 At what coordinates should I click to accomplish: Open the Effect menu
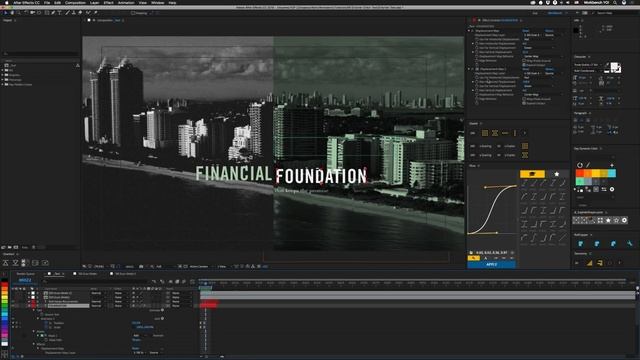tap(109, 2)
